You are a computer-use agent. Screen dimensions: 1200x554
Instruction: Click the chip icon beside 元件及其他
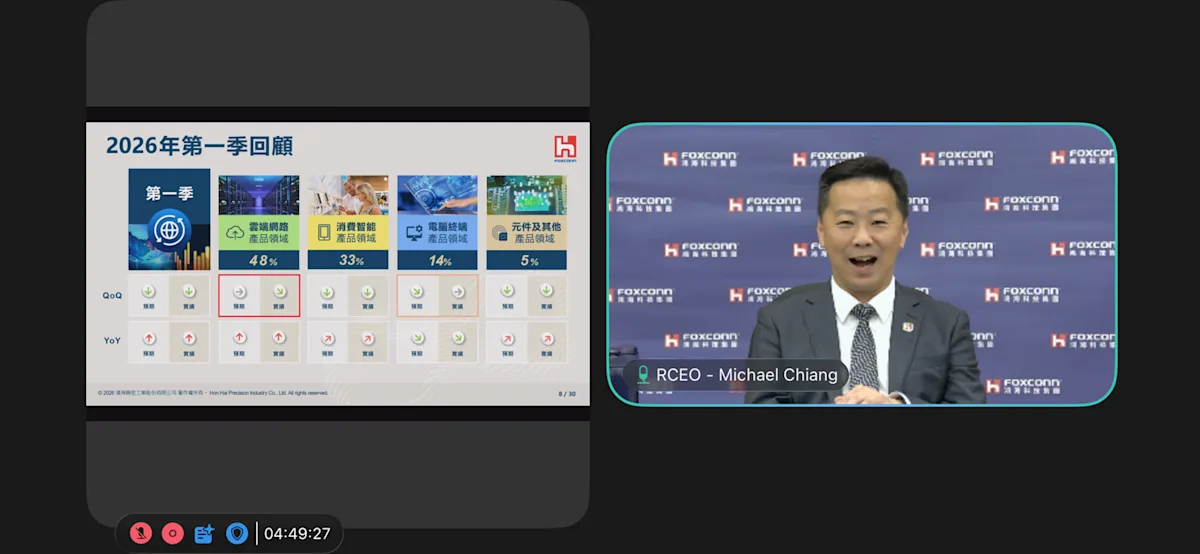[500, 233]
